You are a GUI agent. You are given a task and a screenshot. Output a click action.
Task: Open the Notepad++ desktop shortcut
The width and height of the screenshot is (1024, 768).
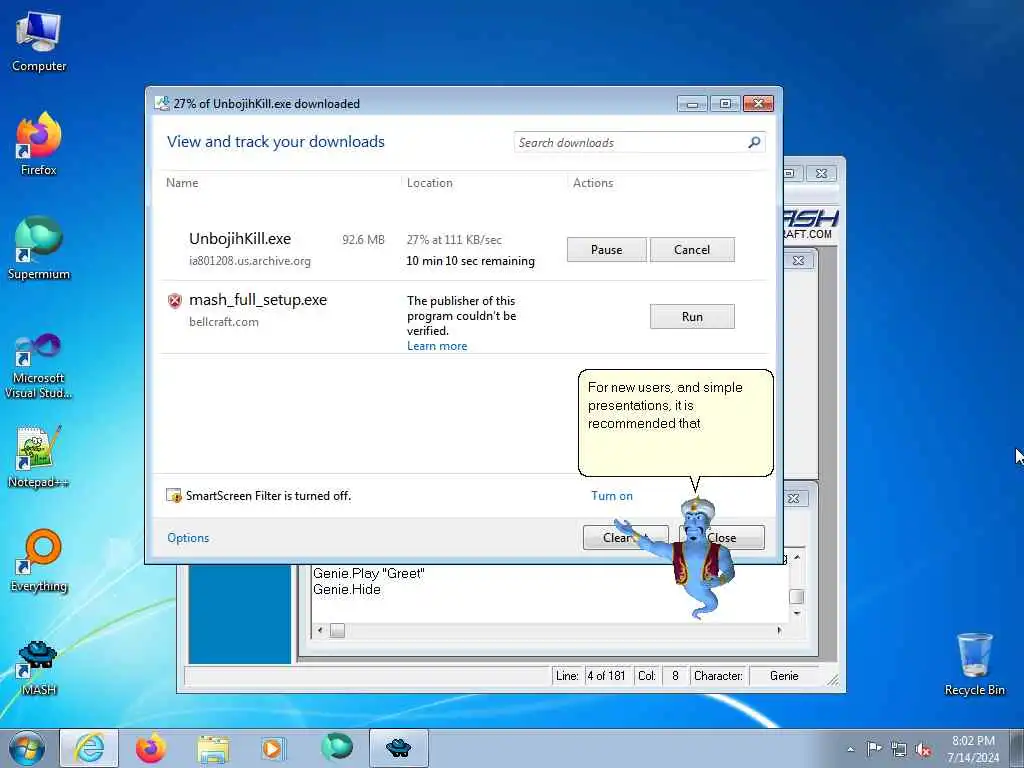click(39, 456)
